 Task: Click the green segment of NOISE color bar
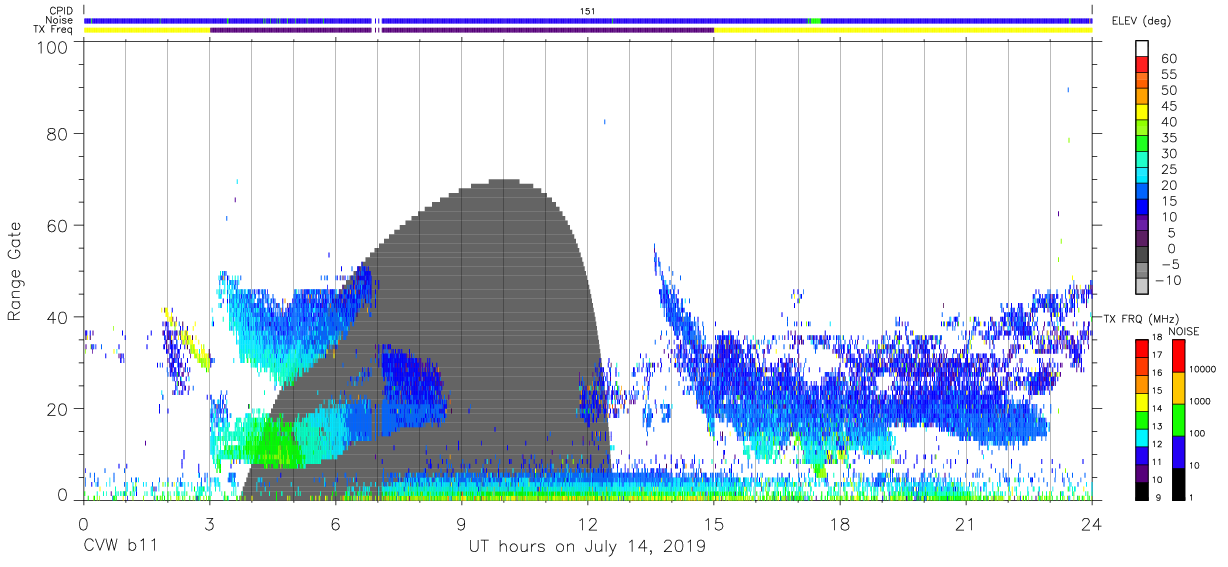(x=1179, y=420)
